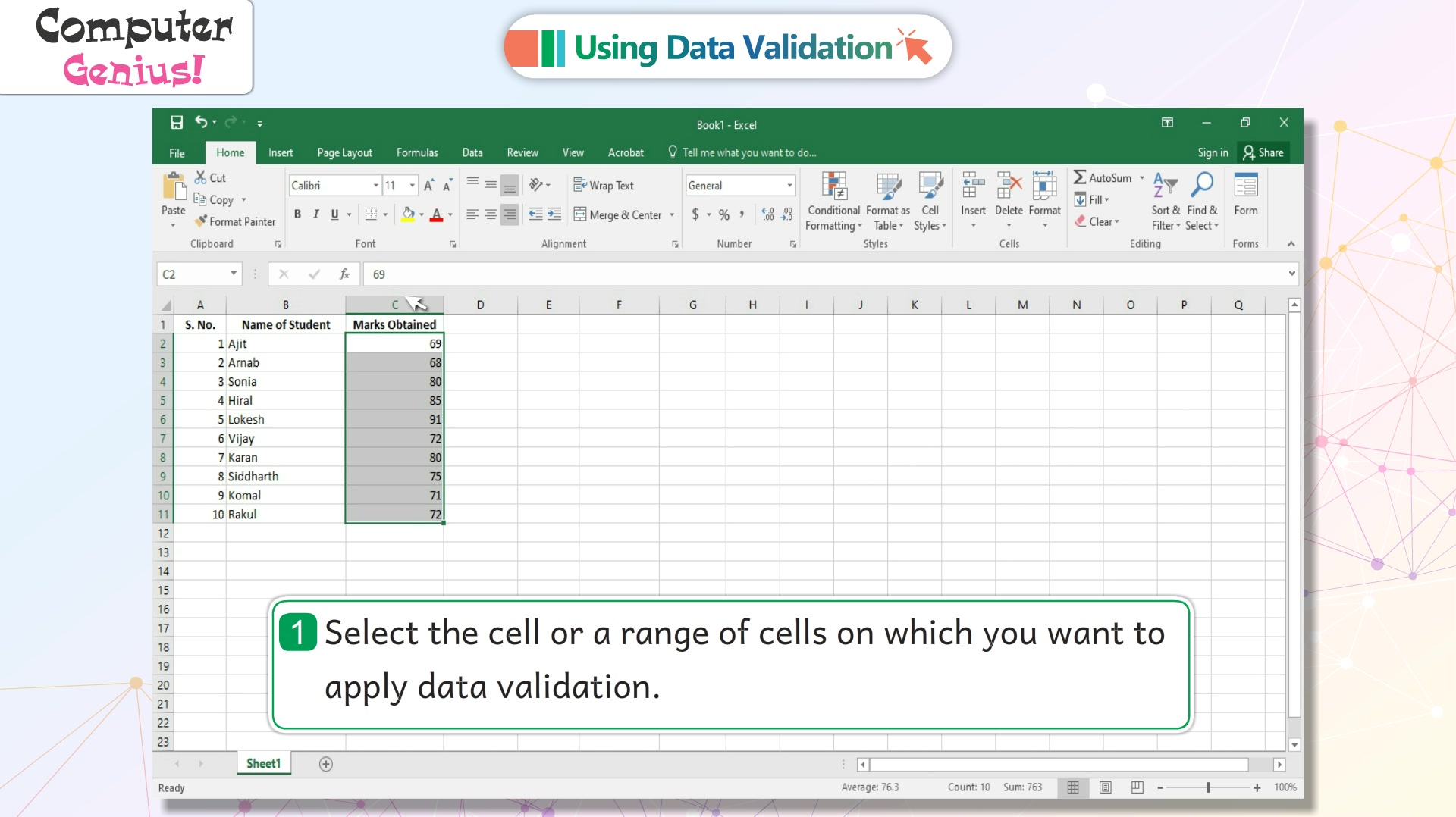Screen dimensions: 1456x817
Task: Open Find & Select magnifier icon
Action: [1202, 185]
